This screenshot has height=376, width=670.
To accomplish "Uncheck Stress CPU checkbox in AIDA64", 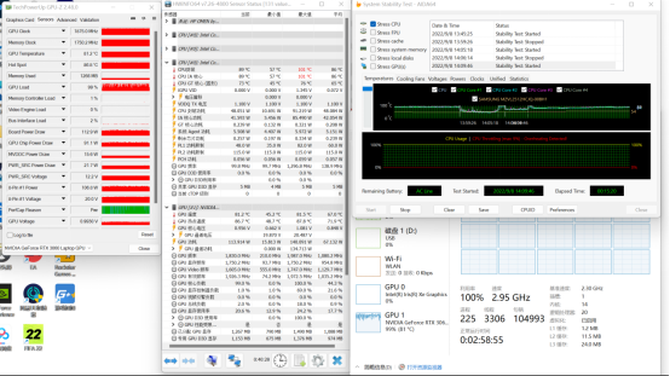I will [x=373, y=24].
